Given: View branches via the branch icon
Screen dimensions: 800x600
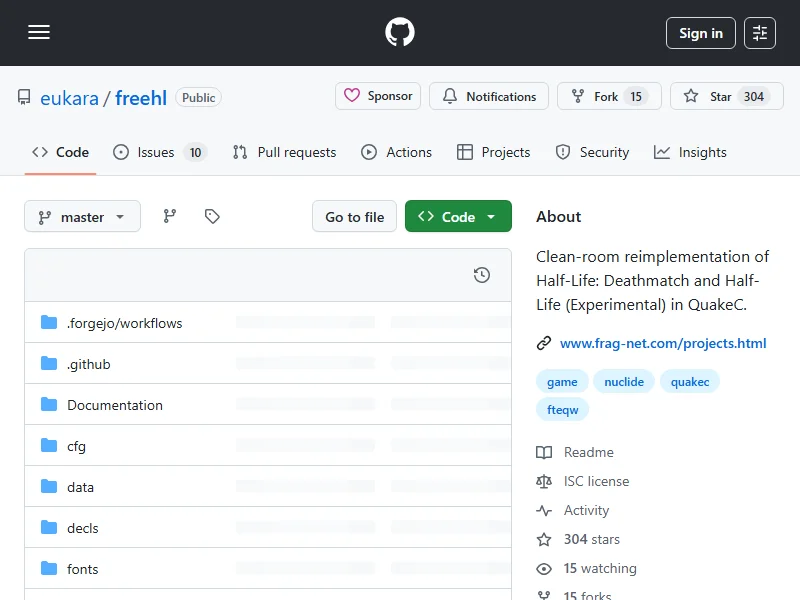Looking at the screenshot, I should click(170, 216).
